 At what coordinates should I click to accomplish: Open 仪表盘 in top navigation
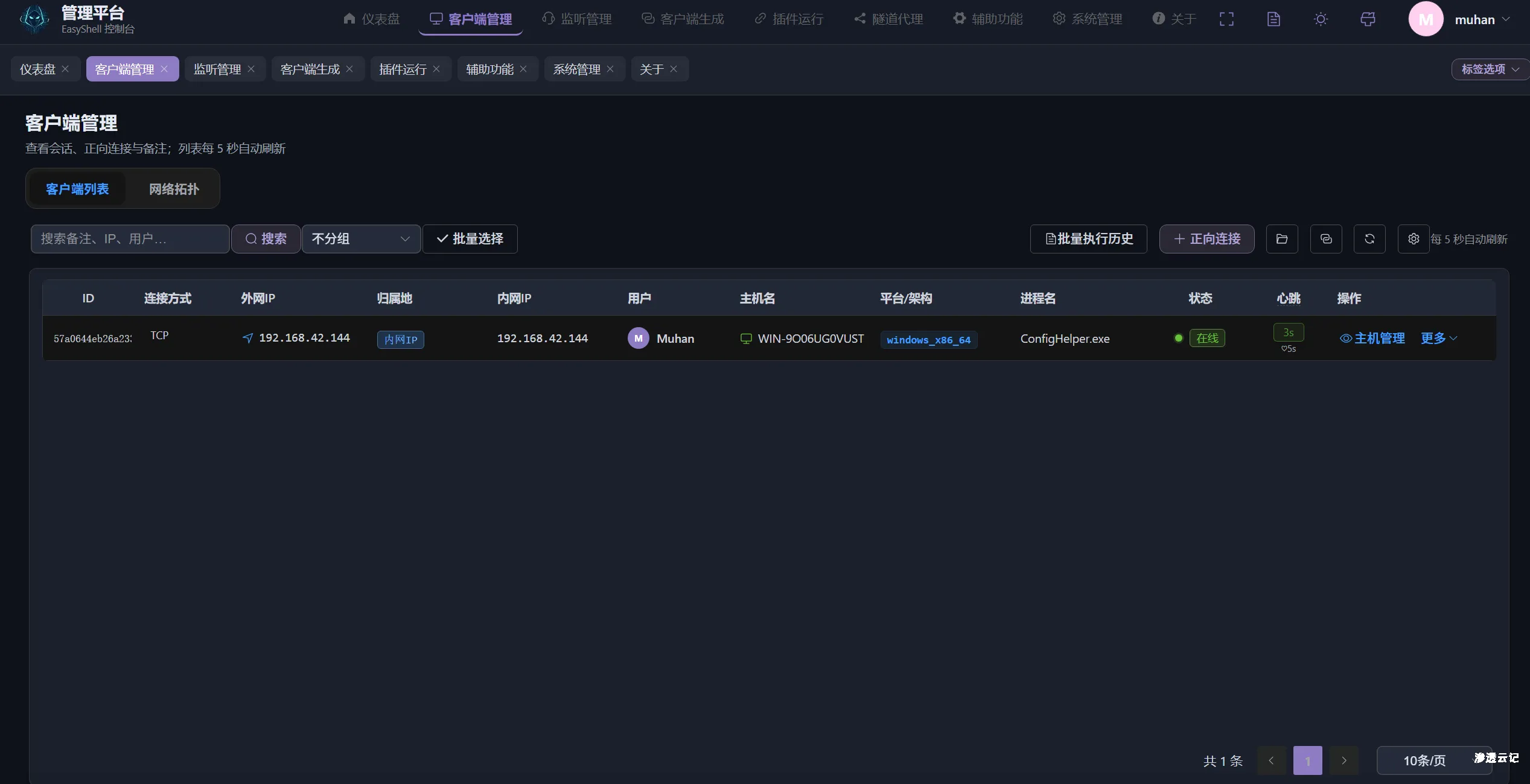(x=371, y=19)
